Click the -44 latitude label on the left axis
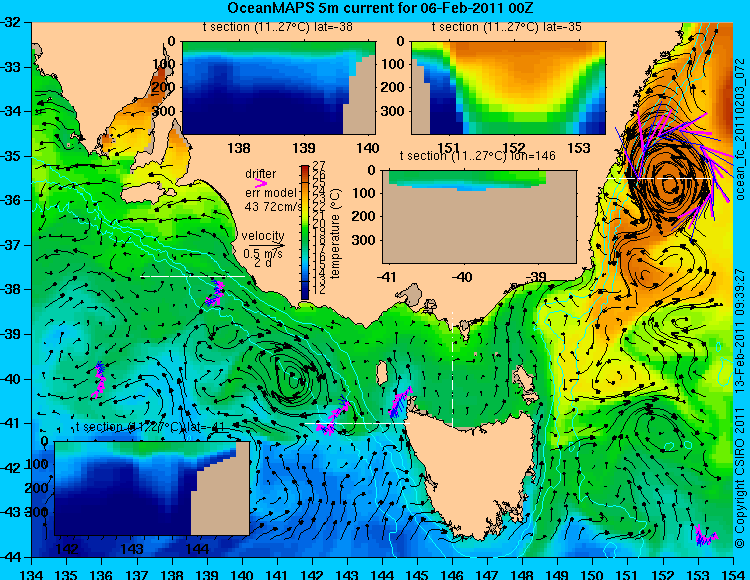Viewport: 750px width, 580px height. pos(11,557)
